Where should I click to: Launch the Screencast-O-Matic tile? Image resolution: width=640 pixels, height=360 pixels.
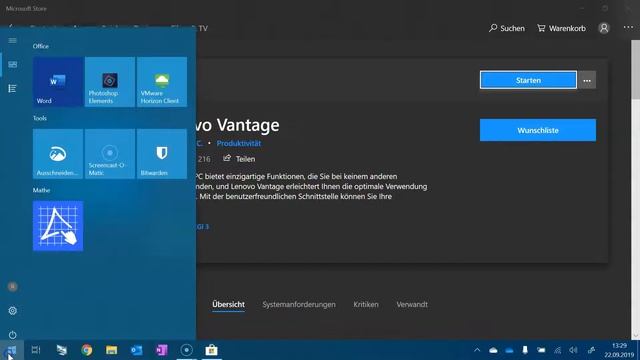pyautogui.click(x=110, y=154)
